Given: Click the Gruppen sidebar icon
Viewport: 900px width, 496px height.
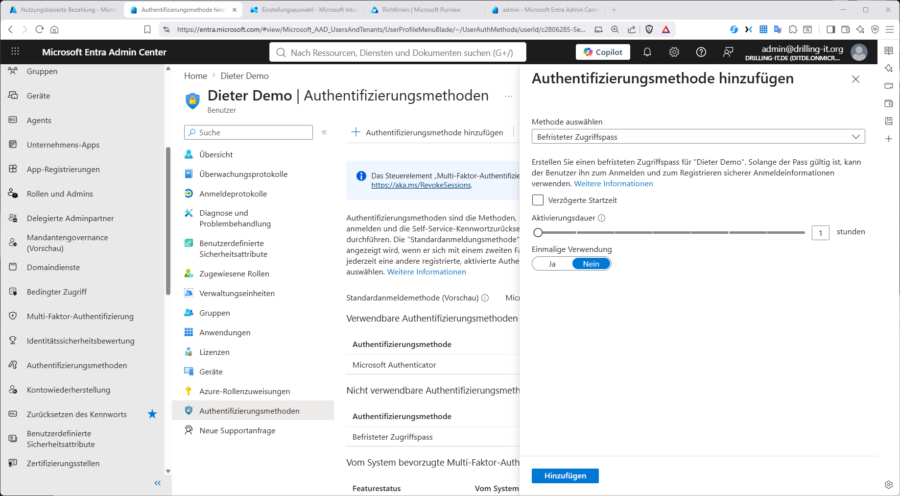Looking at the screenshot, I should pos(13,71).
